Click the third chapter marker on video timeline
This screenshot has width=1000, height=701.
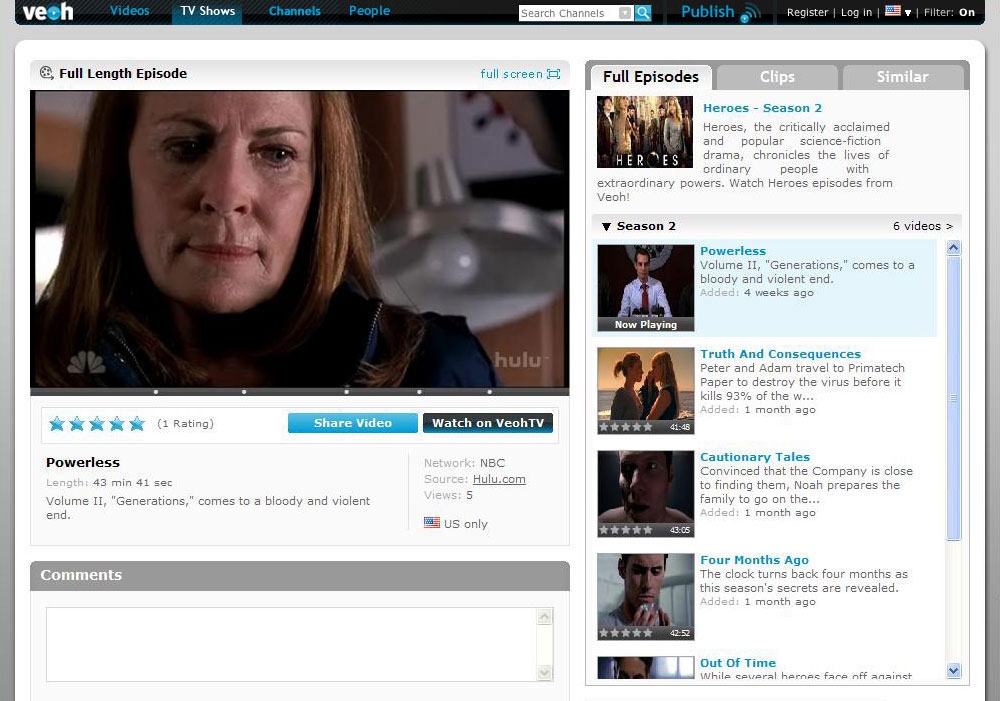tap(346, 392)
